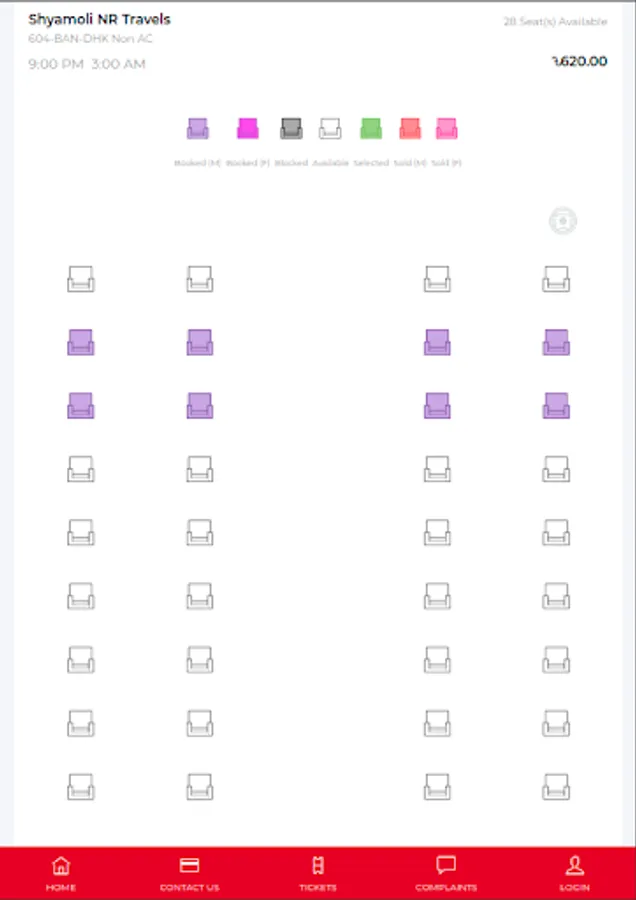Select the rightmost seat in the first row
Viewport: 636px width, 900px height.
[x=556, y=279]
